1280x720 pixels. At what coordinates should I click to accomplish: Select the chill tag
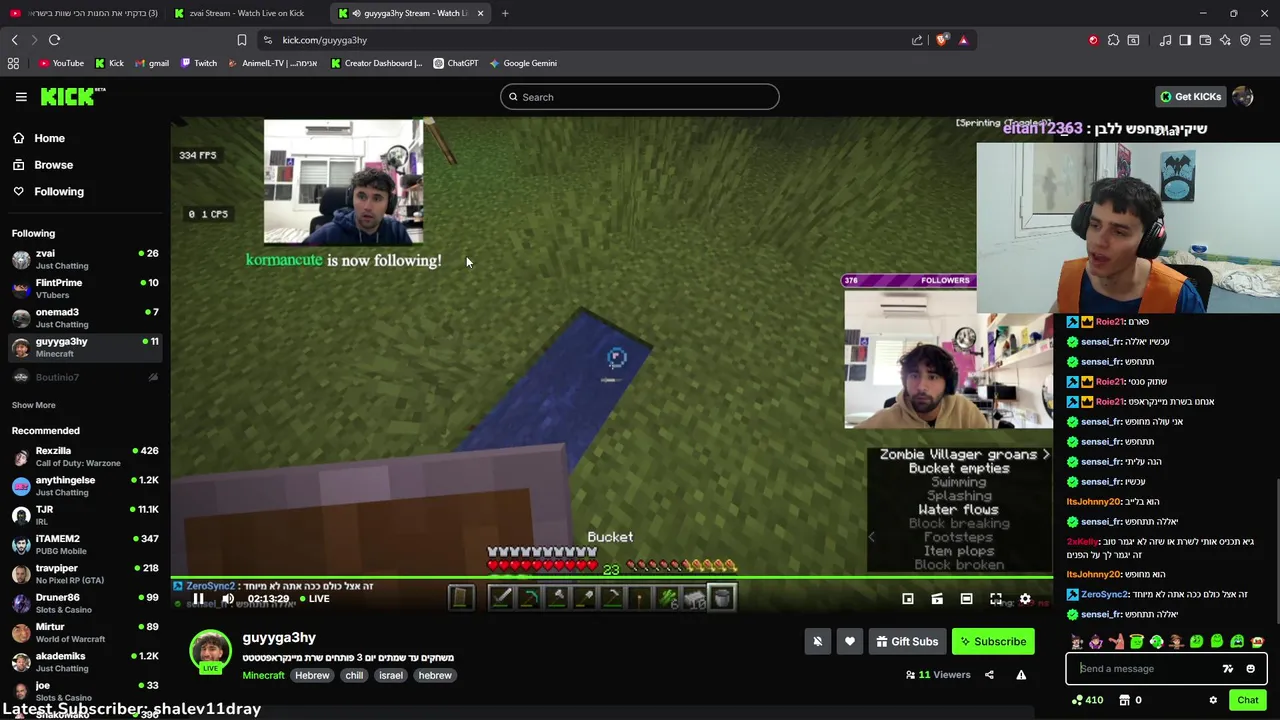click(x=354, y=675)
